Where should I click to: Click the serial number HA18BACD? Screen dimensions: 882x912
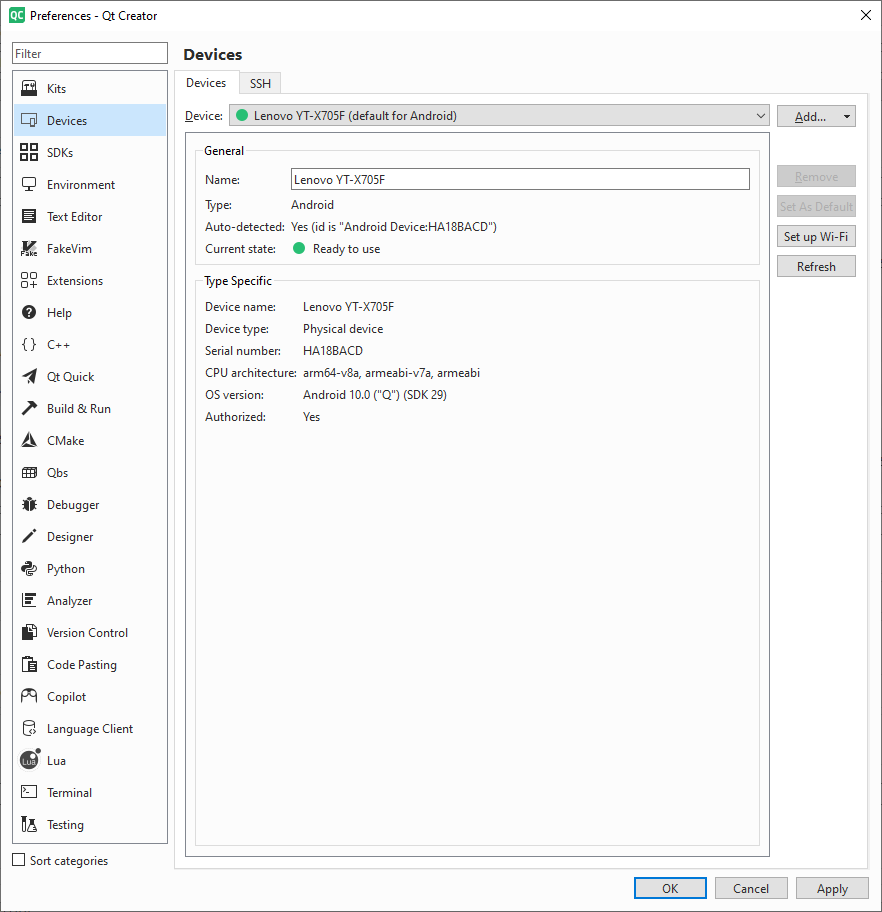(x=333, y=351)
